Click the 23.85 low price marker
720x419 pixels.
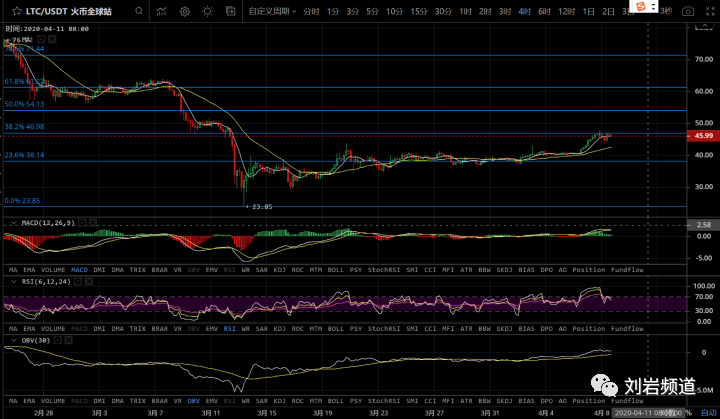259,207
